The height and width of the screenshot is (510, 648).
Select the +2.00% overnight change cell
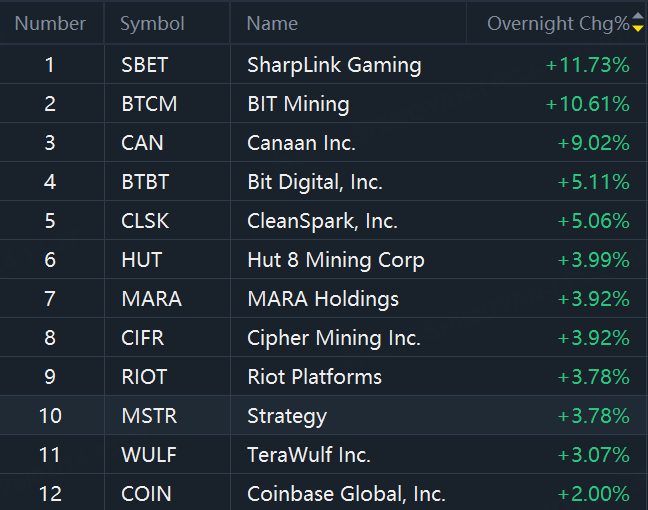tap(594, 494)
